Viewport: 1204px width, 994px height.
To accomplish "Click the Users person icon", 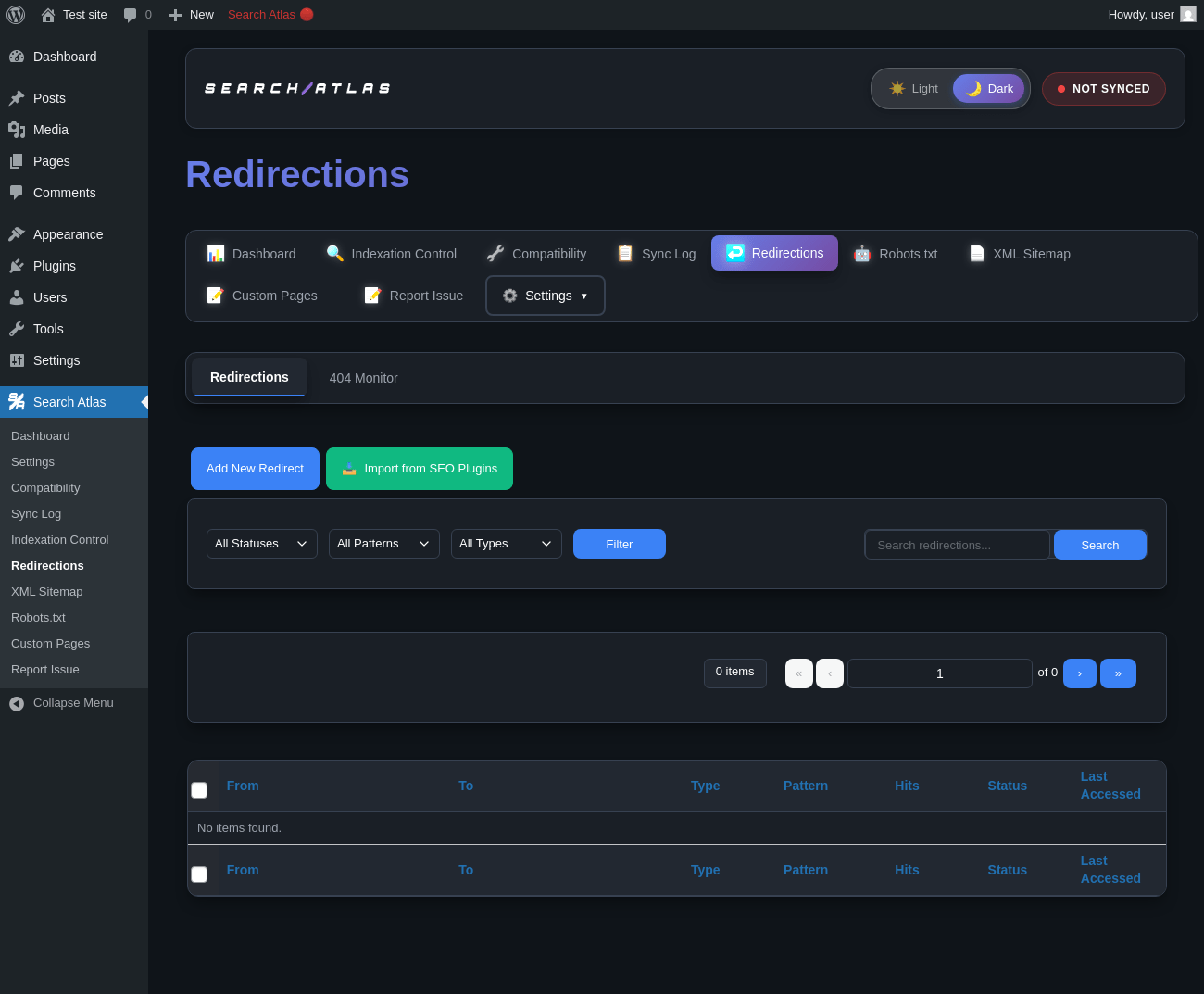I will tap(17, 297).
